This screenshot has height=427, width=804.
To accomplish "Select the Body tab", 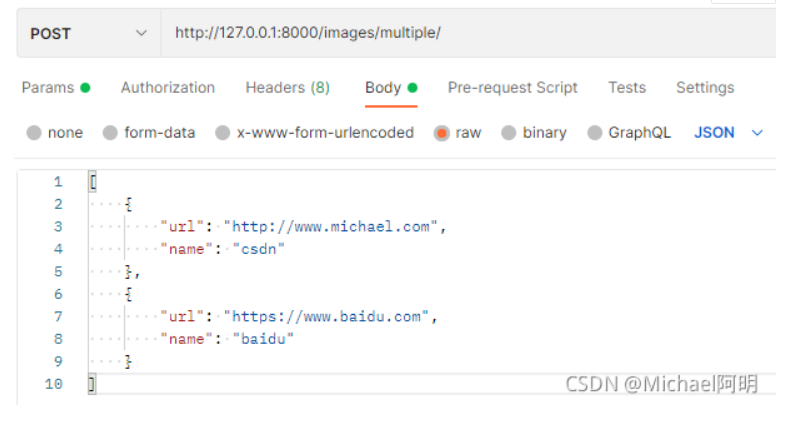I will (383, 88).
